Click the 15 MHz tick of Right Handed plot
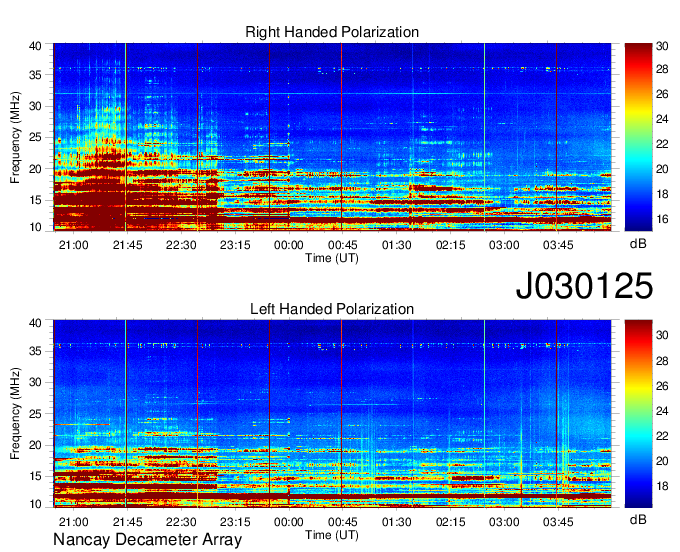The width and height of the screenshot is (680, 552). [x=35, y=200]
